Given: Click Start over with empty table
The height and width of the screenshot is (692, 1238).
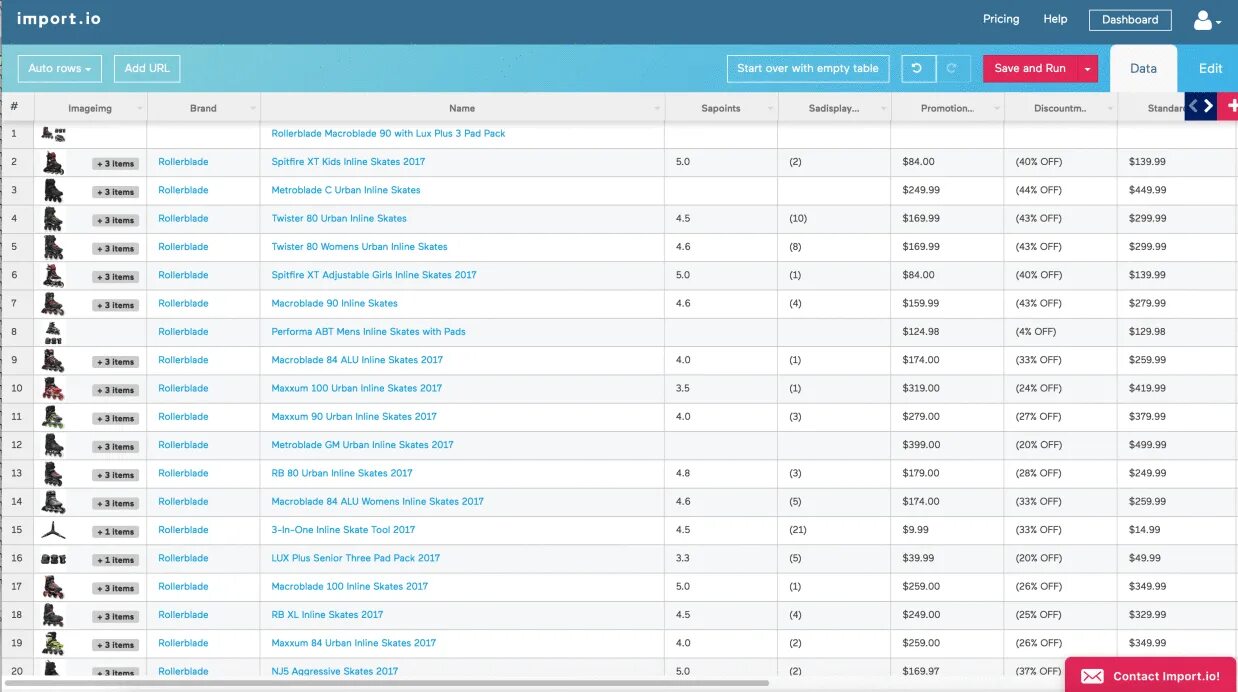Looking at the screenshot, I should pyautogui.click(x=808, y=68).
